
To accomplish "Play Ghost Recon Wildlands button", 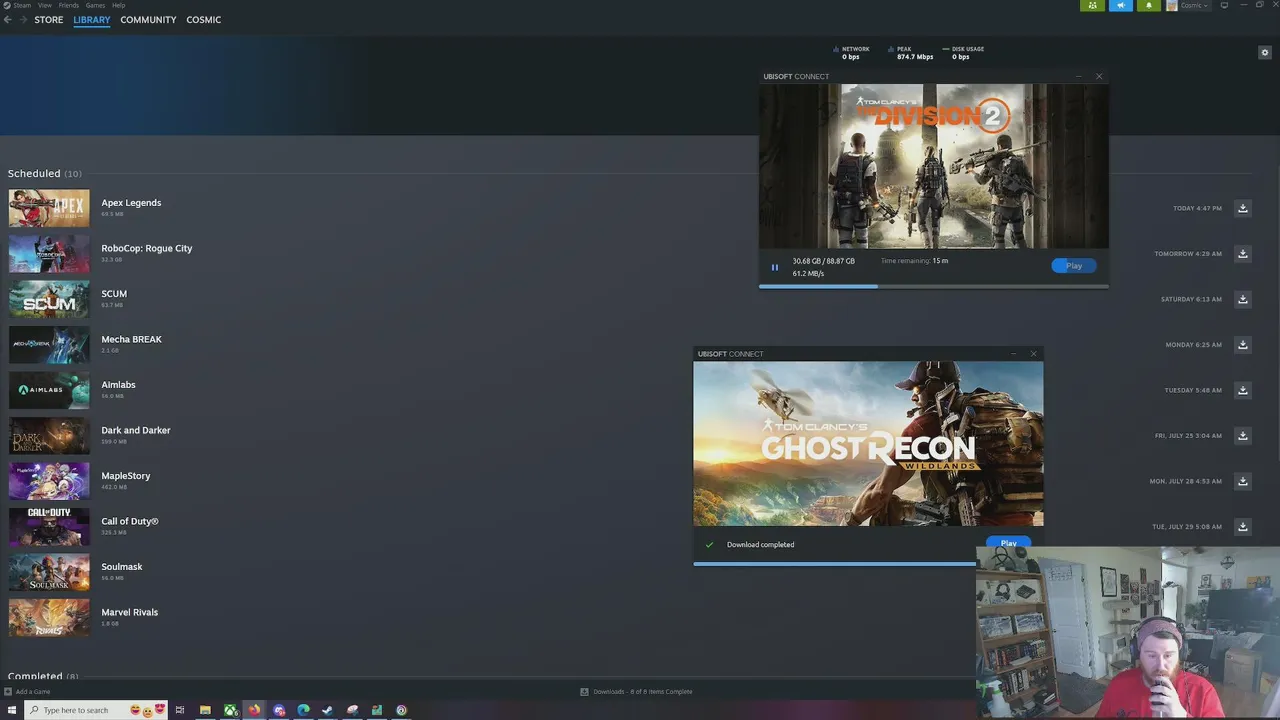I will [x=1008, y=543].
